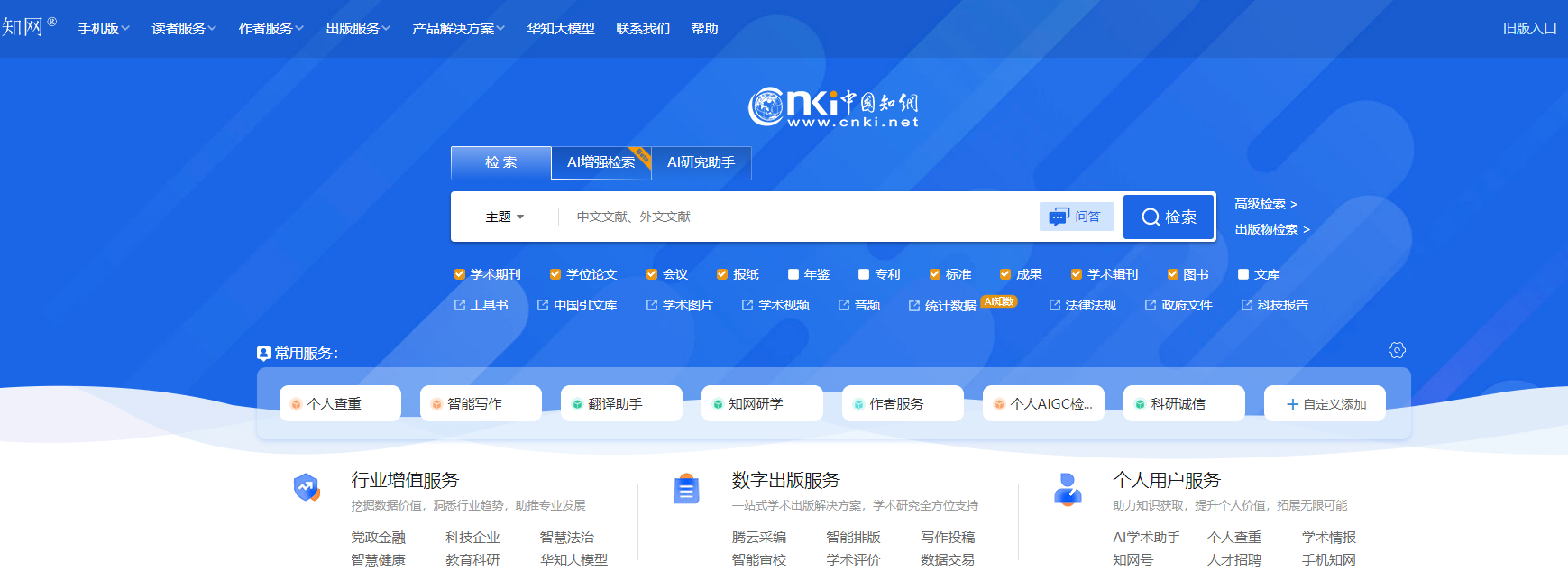Screen dimensions: 1568x581
Task: Enable the 专利 checkbox
Action: coord(864,274)
